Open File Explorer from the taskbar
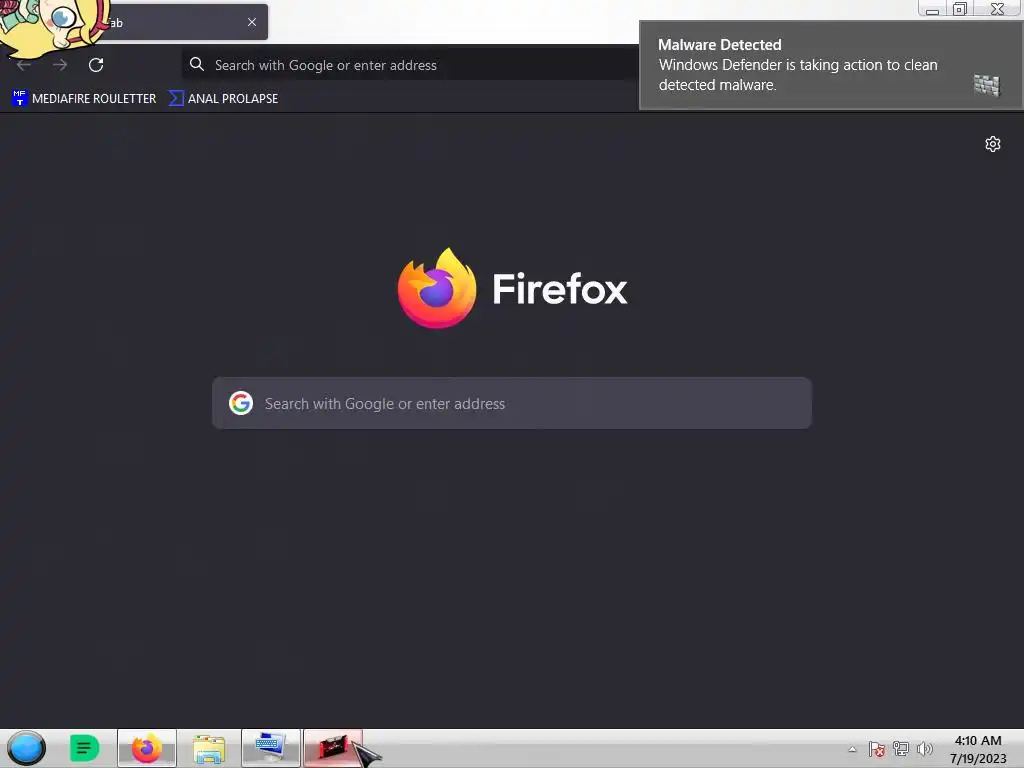This screenshot has height=768, width=1024. coord(209,748)
